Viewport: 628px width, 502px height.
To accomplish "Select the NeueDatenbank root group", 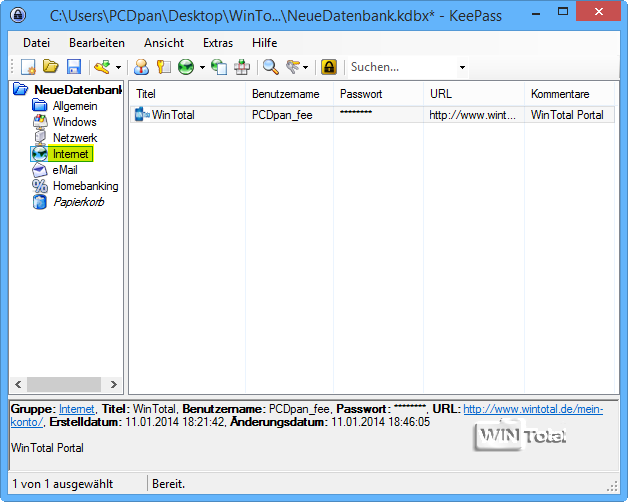I will pos(78,90).
